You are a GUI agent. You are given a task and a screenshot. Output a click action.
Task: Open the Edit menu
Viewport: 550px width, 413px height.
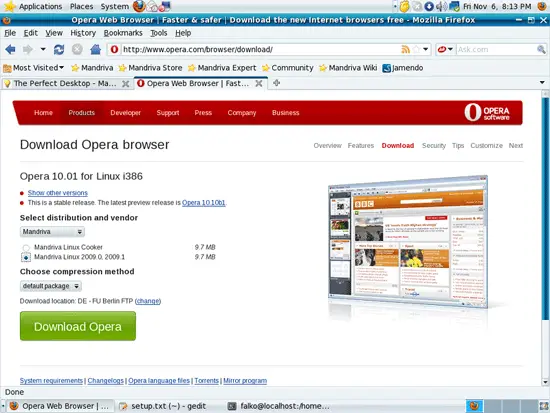31,33
